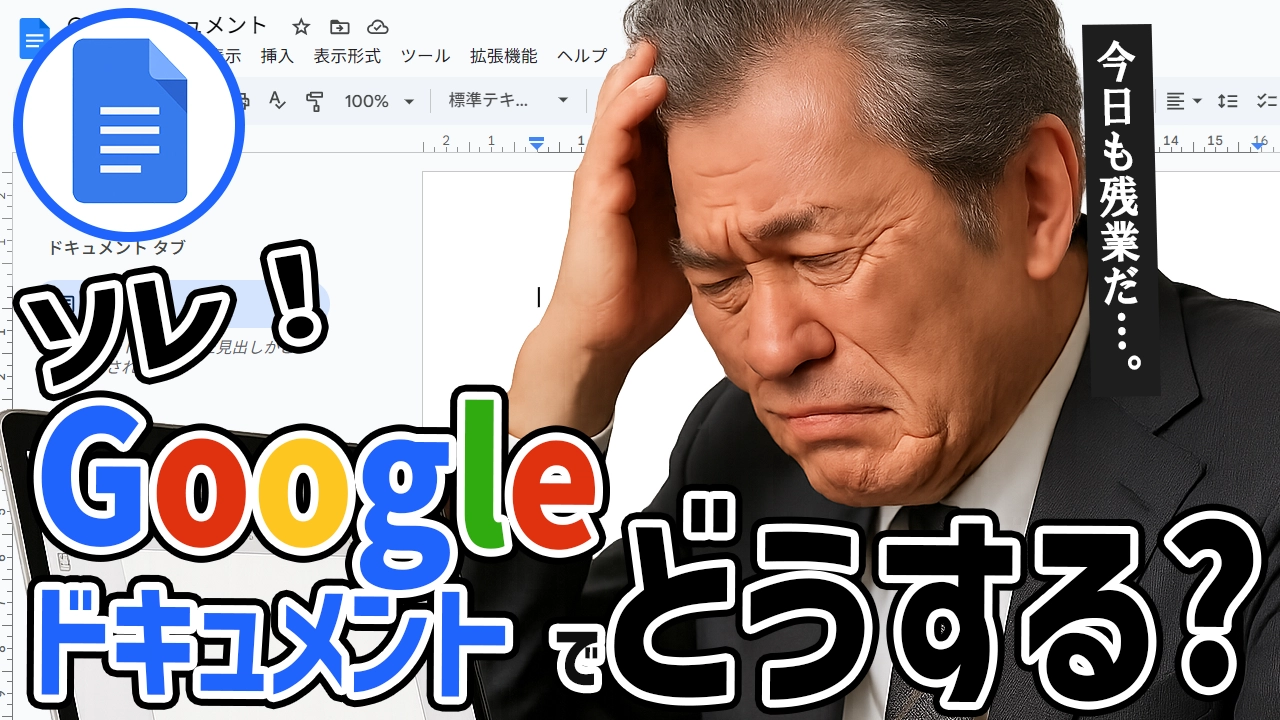This screenshot has width=1280, height=720.
Task: Open the 表示形式 menu
Action: 347,56
